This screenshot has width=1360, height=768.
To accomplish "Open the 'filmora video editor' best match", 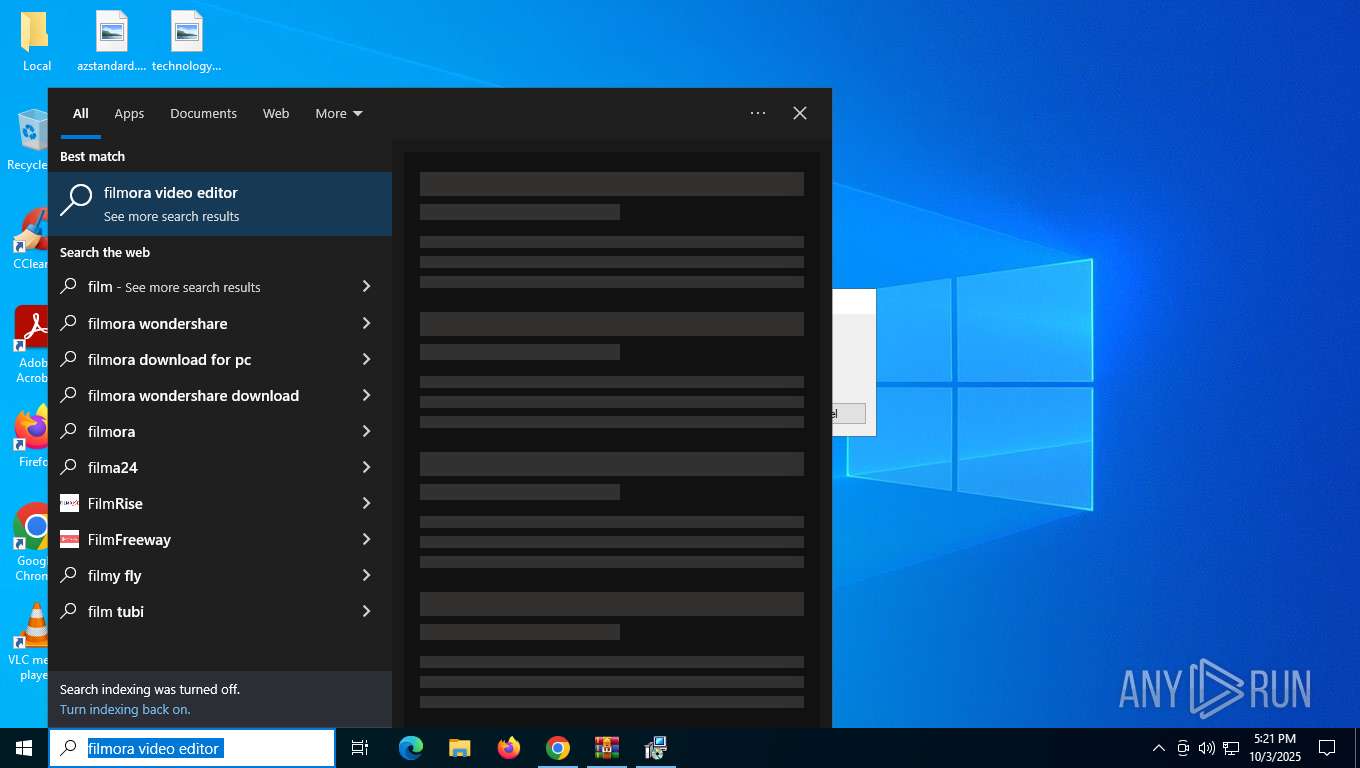I will click(220, 204).
